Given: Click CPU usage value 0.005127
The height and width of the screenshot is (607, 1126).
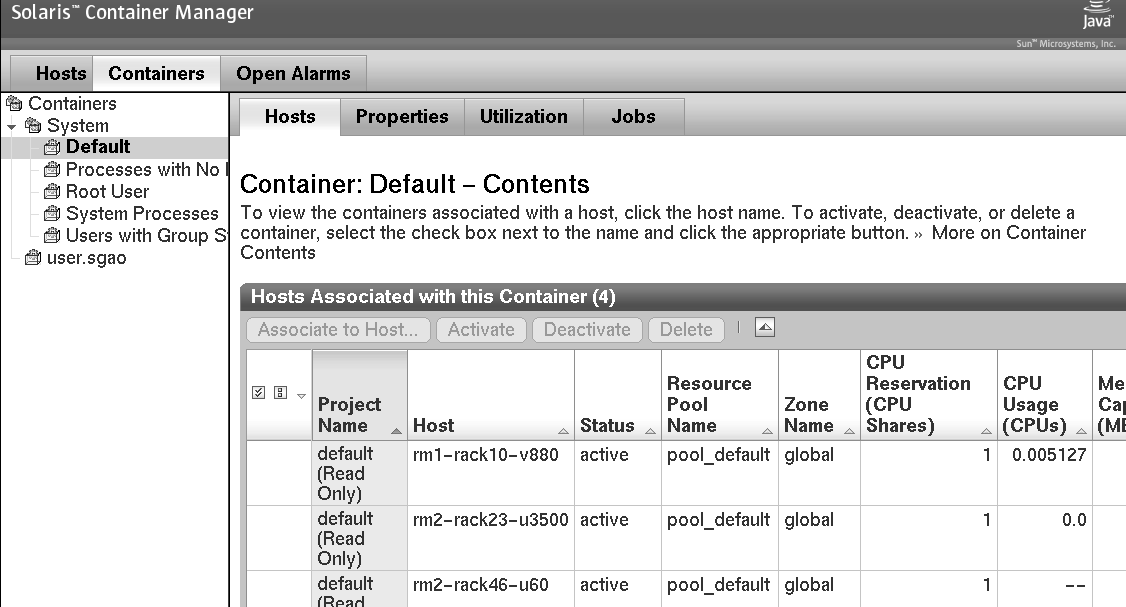Looking at the screenshot, I should click(1048, 455).
